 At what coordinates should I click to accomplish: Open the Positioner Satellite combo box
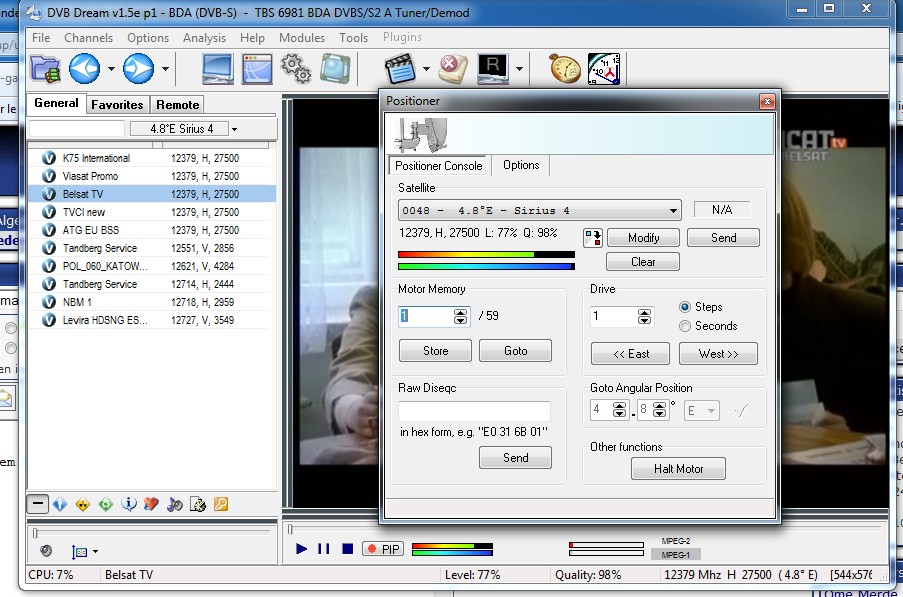[x=540, y=210]
